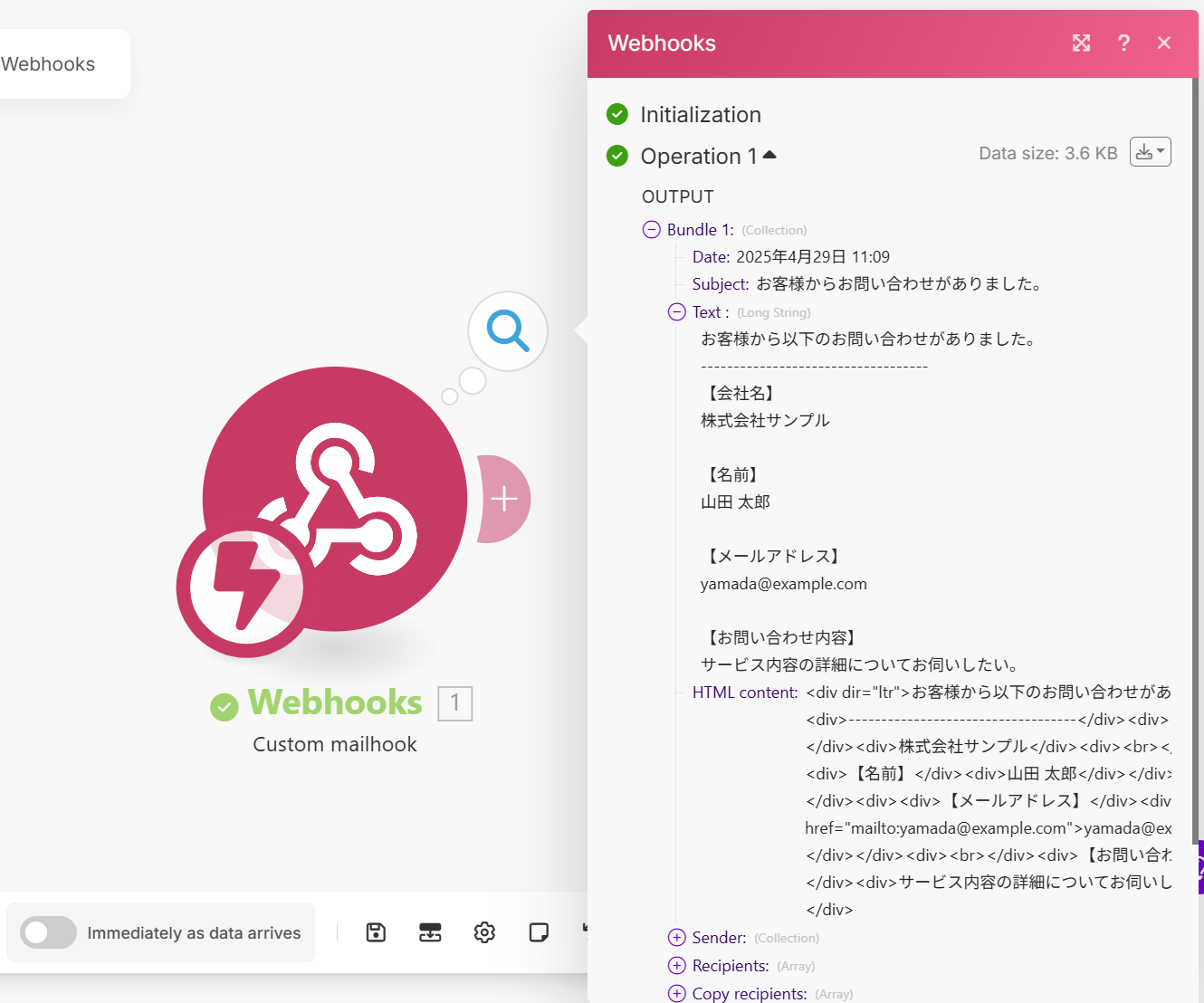The height and width of the screenshot is (1003, 1204).
Task: Expand the Recipients array
Action: [x=677, y=966]
